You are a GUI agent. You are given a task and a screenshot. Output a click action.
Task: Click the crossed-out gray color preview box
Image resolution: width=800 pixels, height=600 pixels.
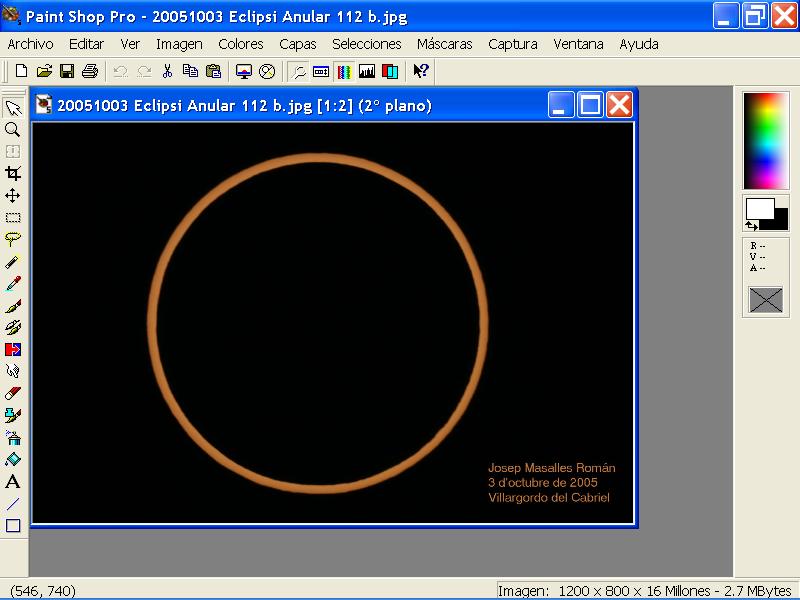coord(765,299)
